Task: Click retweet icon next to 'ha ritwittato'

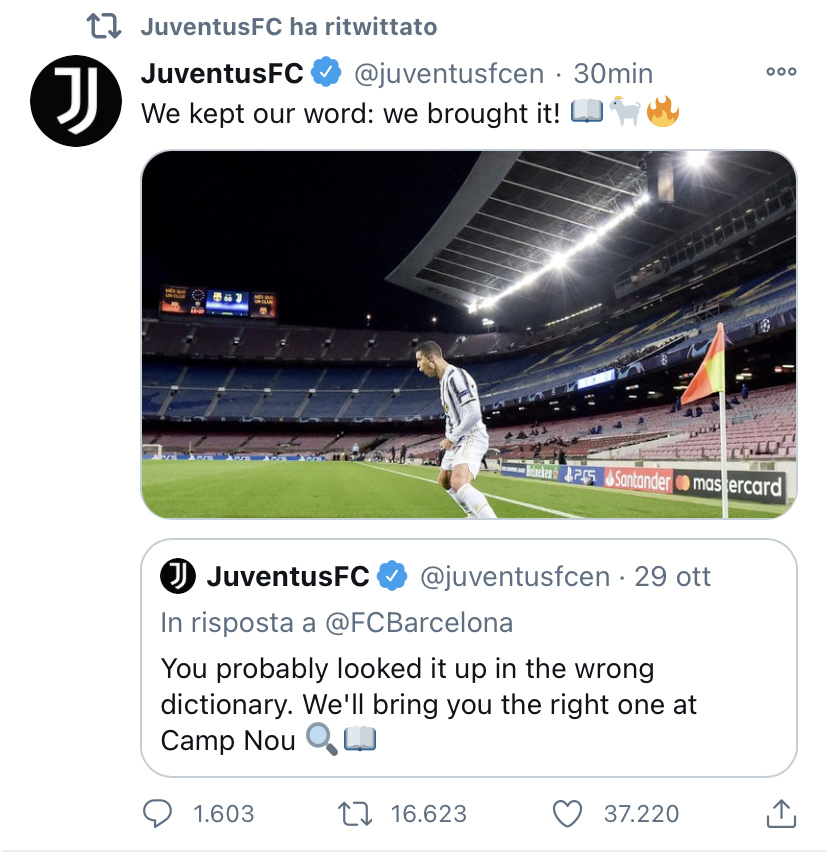Action: click(x=104, y=26)
